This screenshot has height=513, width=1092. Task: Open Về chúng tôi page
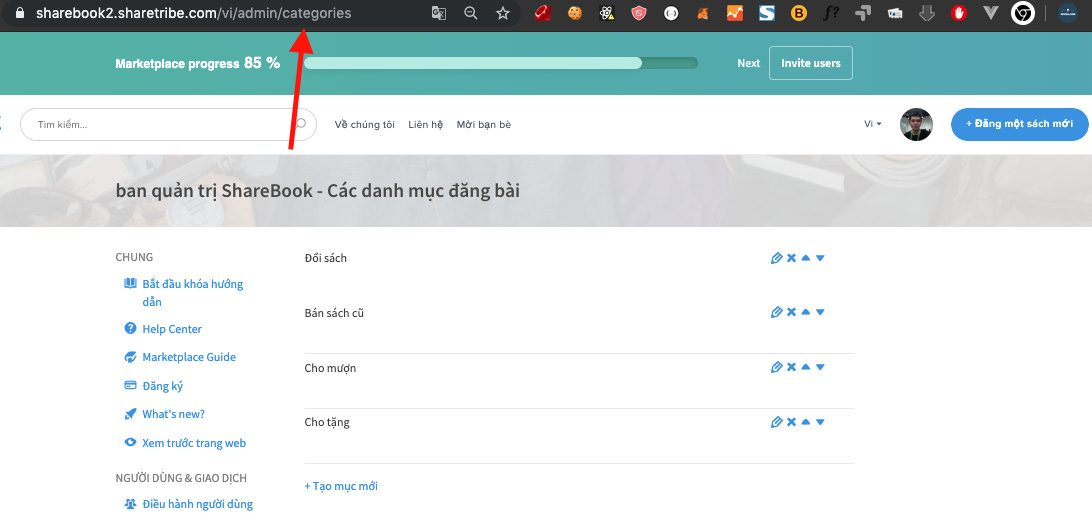[x=364, y=125]
